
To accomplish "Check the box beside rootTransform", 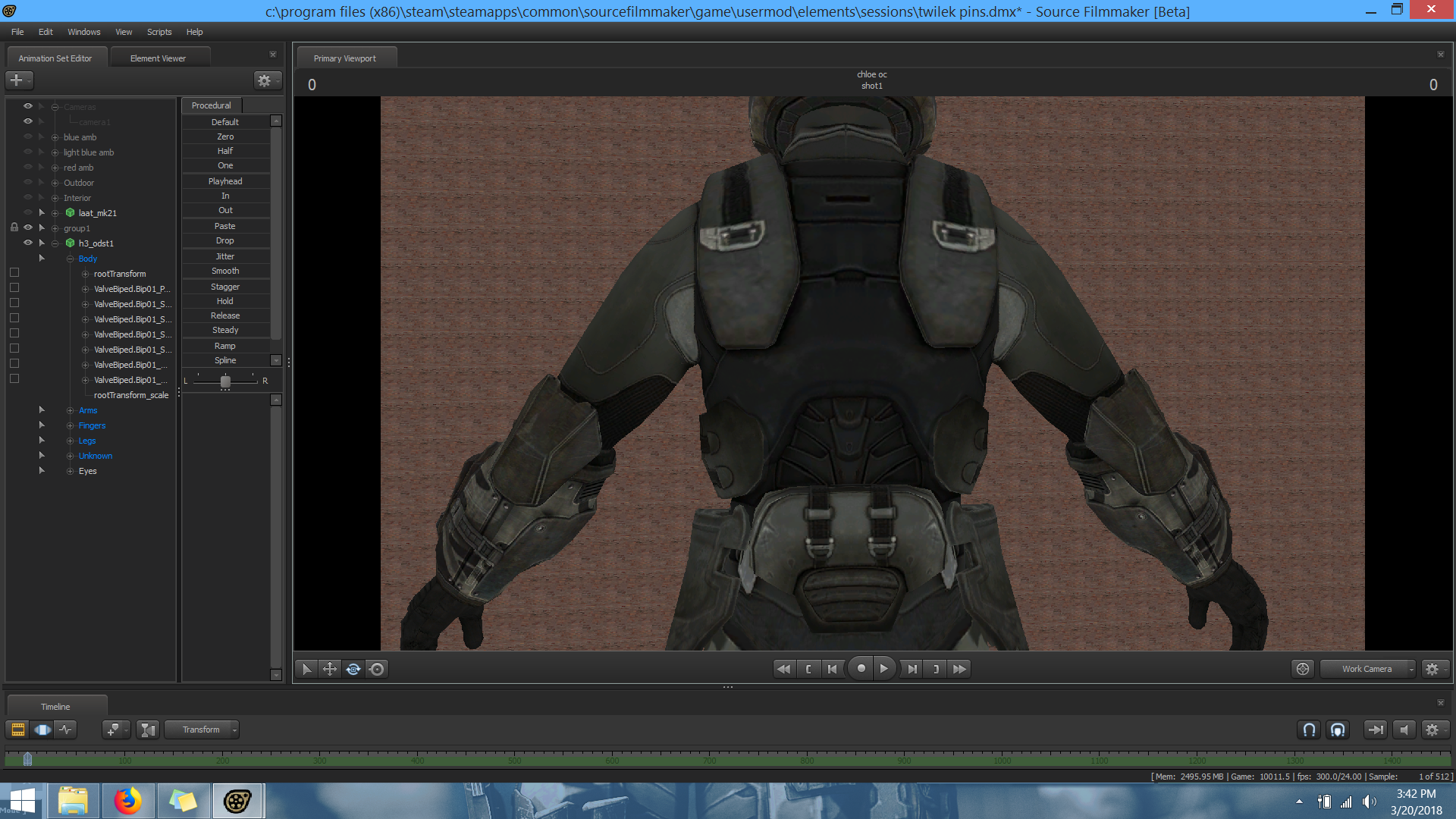I will (14, 273).
